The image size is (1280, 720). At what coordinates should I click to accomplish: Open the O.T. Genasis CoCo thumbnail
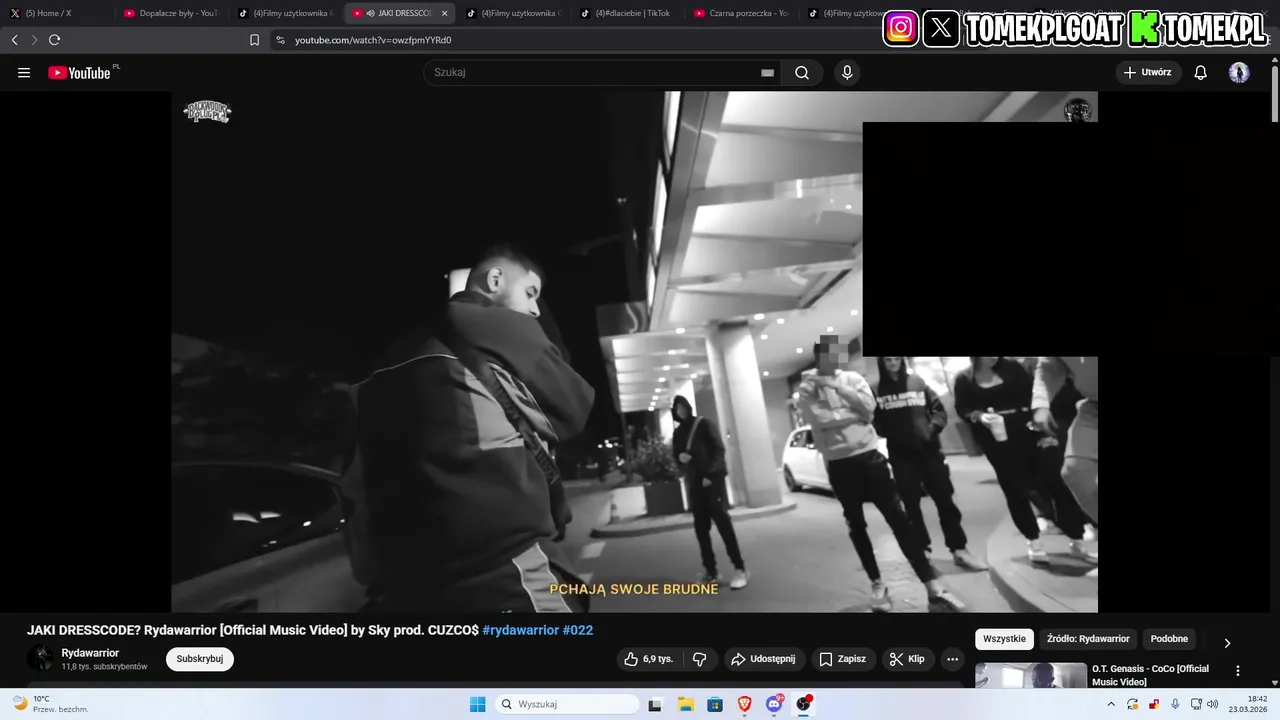(1031, 675)
